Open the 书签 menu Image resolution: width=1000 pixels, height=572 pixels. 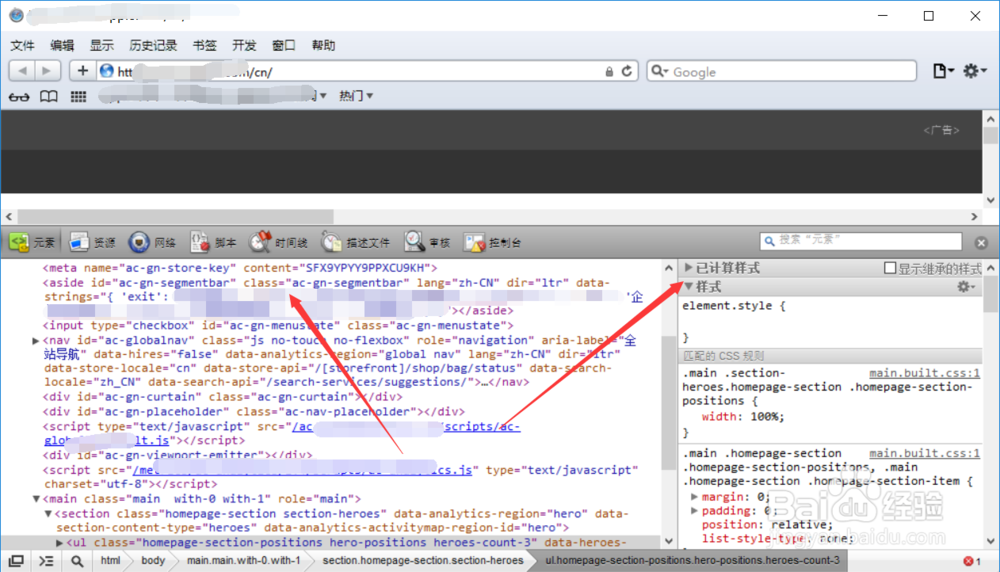205,45
